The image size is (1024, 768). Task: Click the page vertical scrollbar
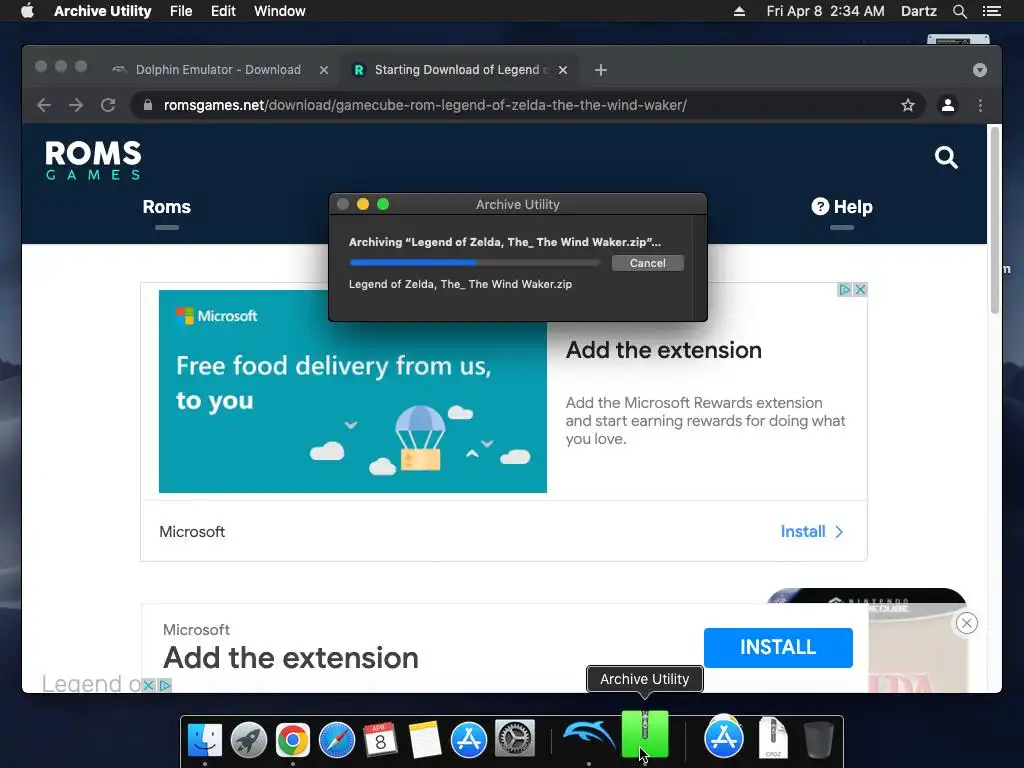coord(995,220)
